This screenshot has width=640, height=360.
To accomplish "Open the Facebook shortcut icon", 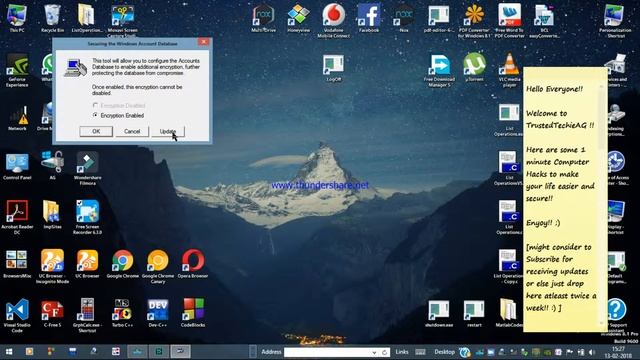I will (369, 18).
